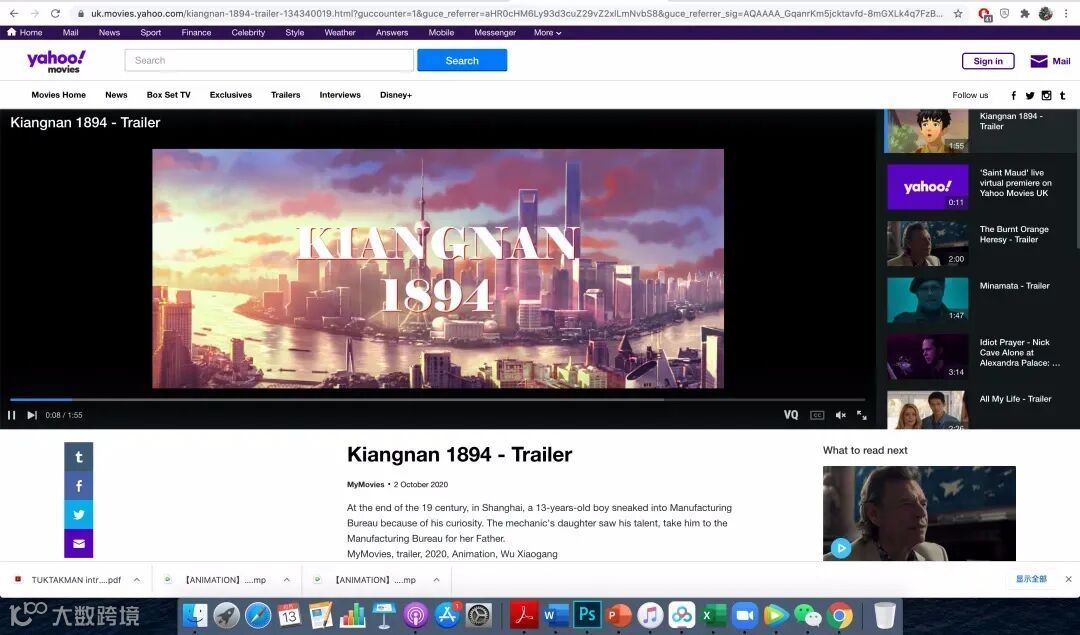Open Messenger in Yahoo top bar

coord(495,32)
